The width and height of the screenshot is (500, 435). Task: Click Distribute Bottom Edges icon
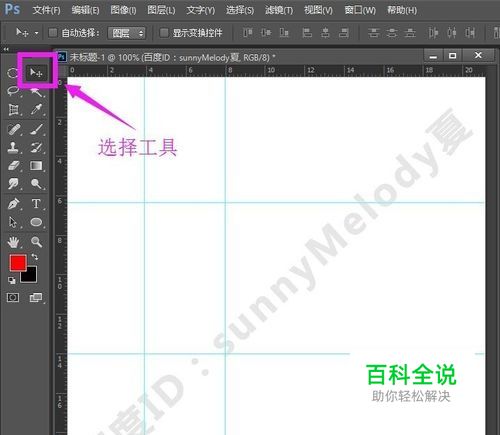pyautogui.click(x=410, y=33)
